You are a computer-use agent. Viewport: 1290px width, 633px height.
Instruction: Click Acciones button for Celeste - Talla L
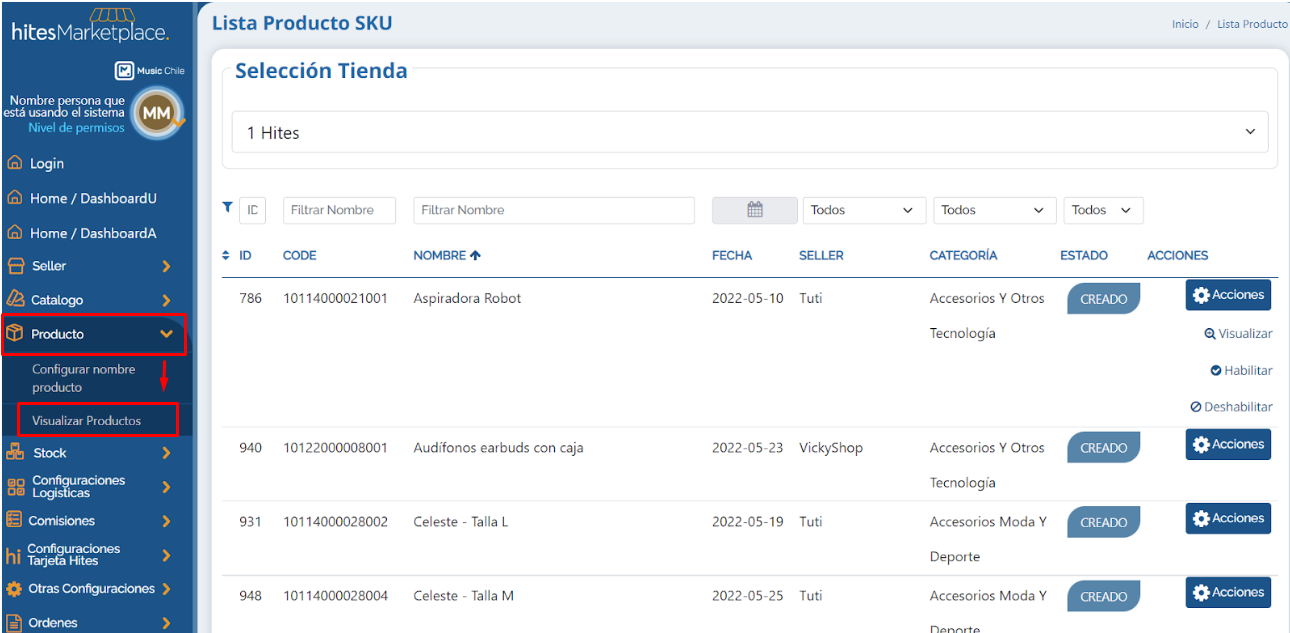tap(1228, 518)
